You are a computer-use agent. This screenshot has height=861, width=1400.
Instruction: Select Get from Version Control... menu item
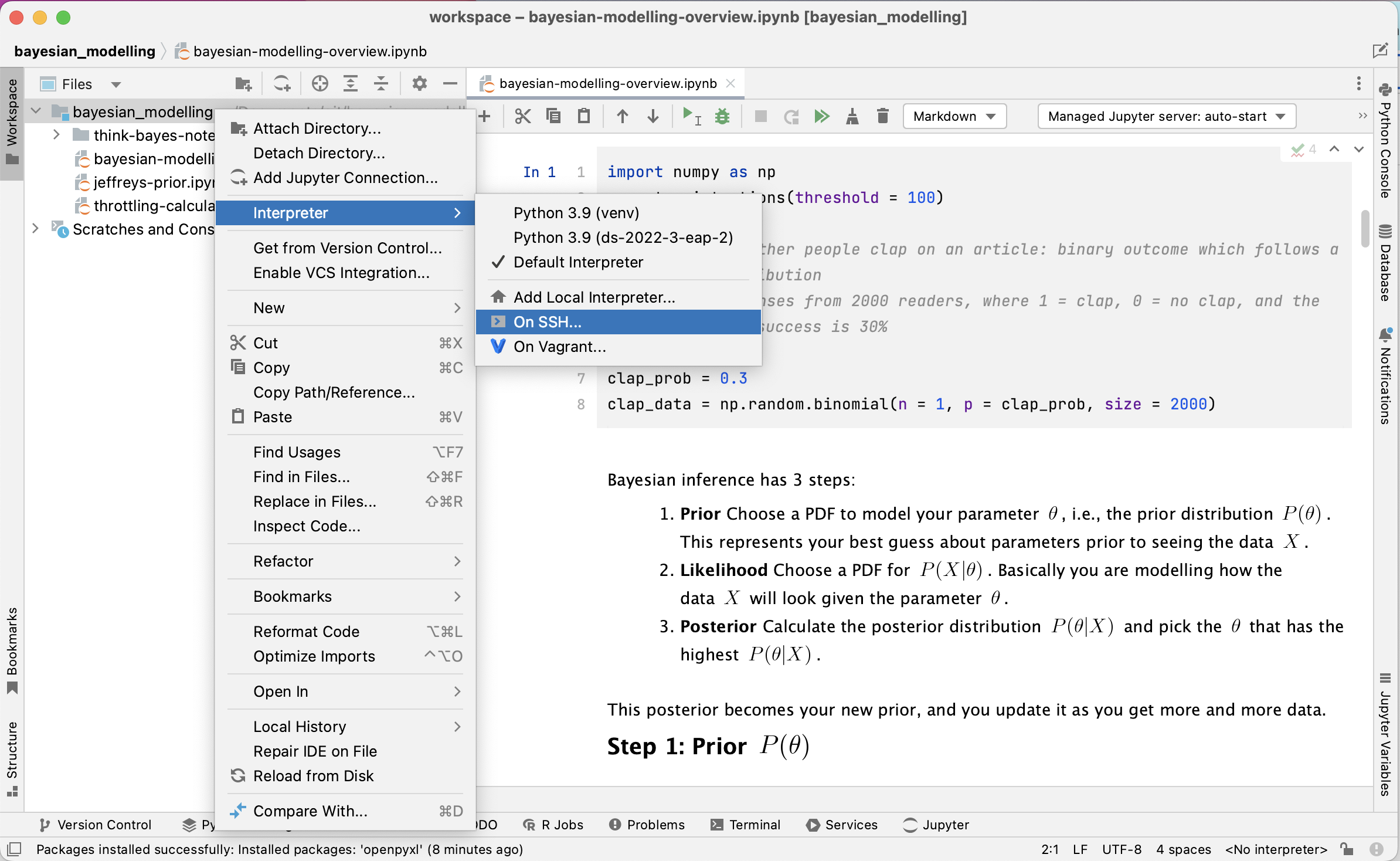point(346,248)
